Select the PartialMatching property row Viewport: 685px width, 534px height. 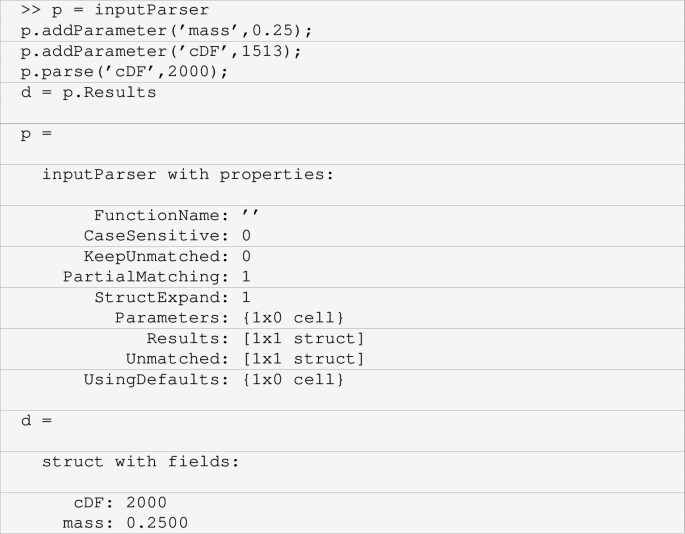pyautogui.click(x=156, y=277)
